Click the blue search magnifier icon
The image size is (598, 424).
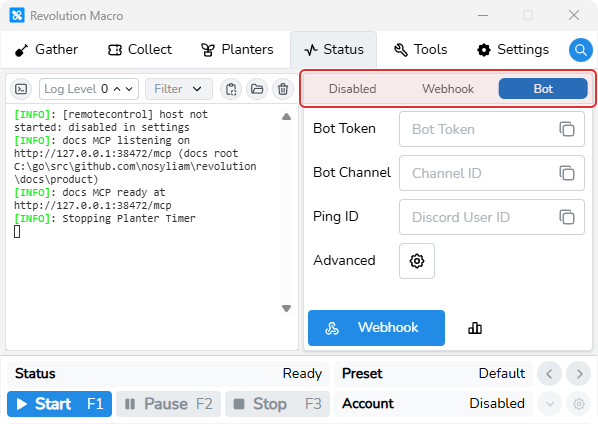tap(580, 50)
